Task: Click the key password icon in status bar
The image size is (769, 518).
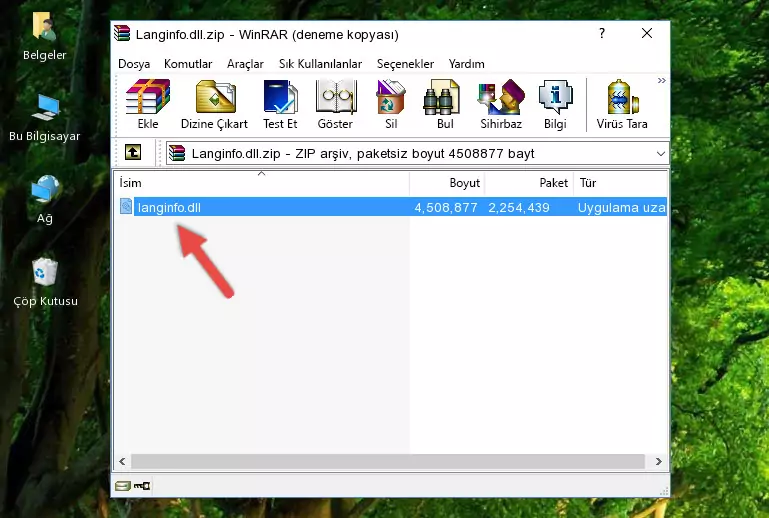Action: [142, 486]
